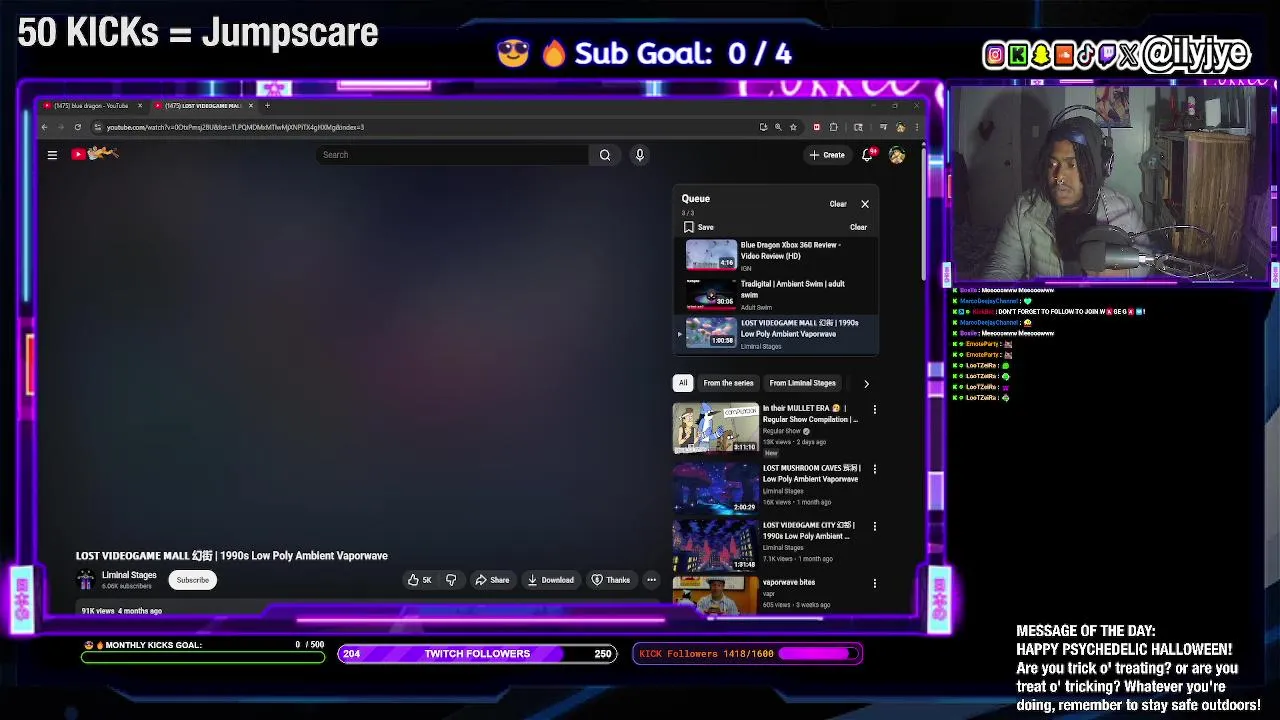
Task: Open the YouTube account avatar menu
Action: 897,155
